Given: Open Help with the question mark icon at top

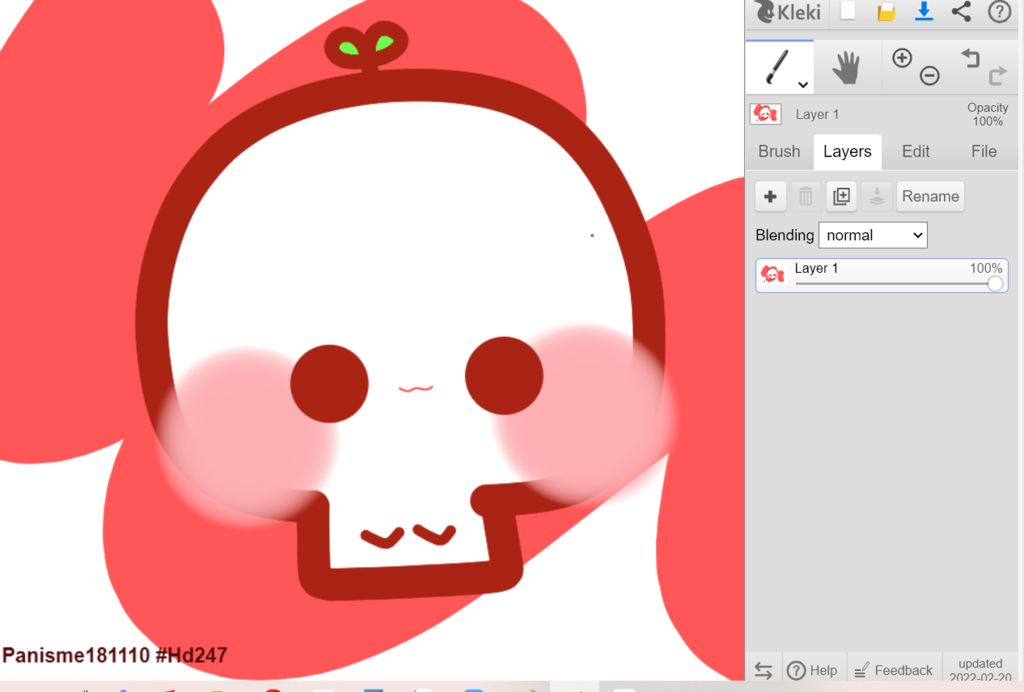Looking at the screenshot, I should [999, 11].
